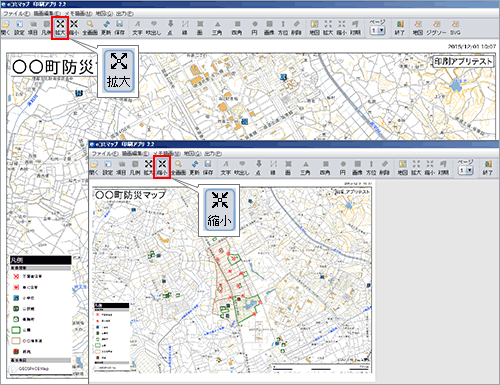Select the 円 circle tool in back window
This screenshot has width=500, height=385.
click(x=255, y=28)
